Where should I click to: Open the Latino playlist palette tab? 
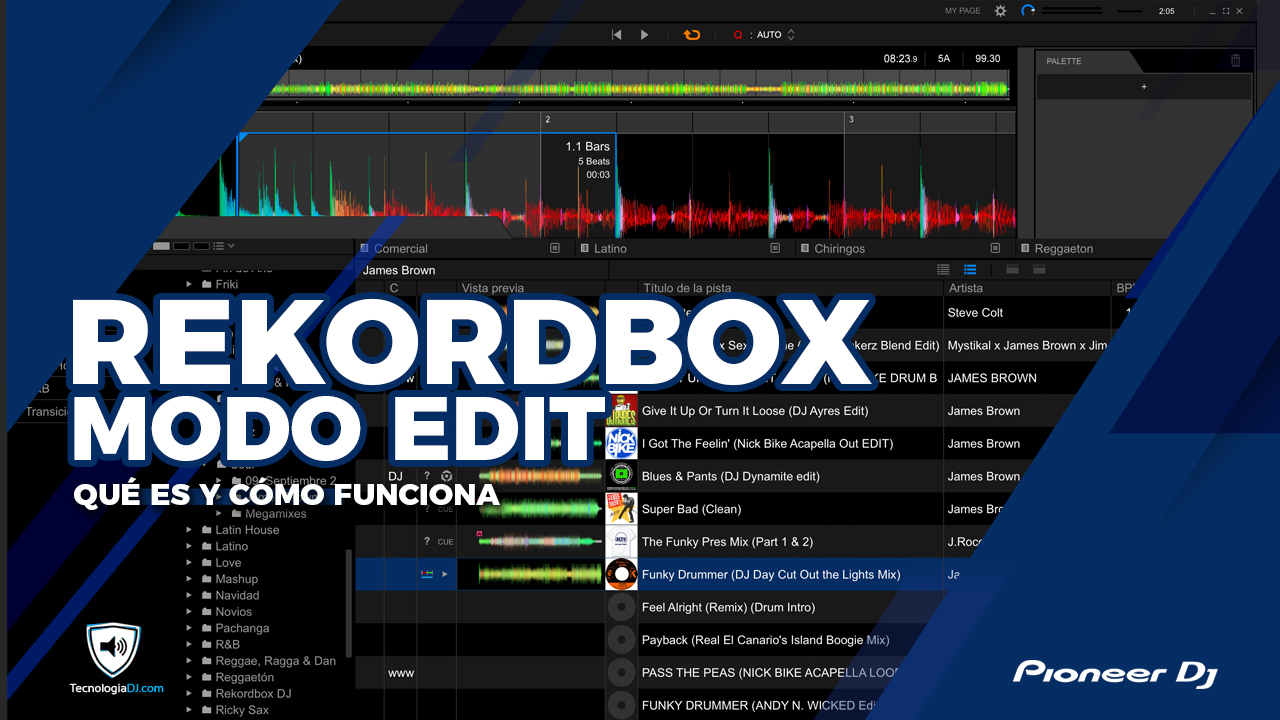[x=610, y=249]
